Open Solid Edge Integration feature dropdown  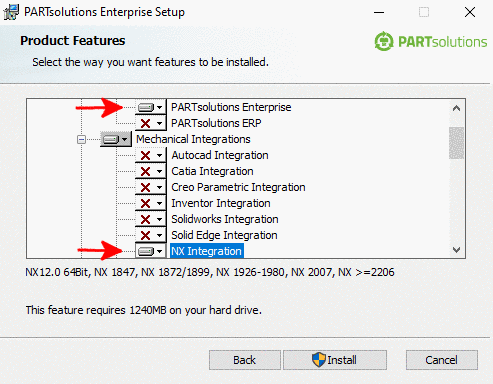(150, 235)
